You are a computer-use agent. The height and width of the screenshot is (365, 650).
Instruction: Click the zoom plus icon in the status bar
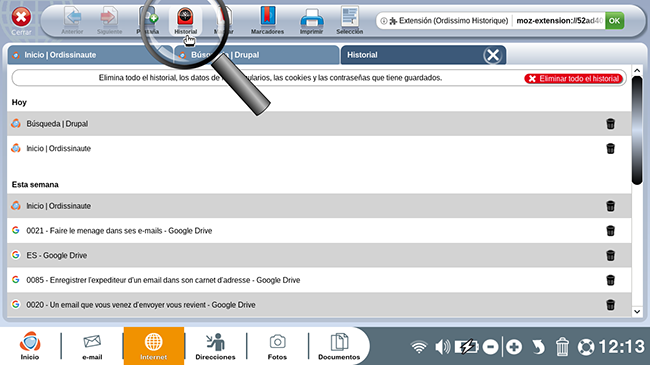click(514, 347)
